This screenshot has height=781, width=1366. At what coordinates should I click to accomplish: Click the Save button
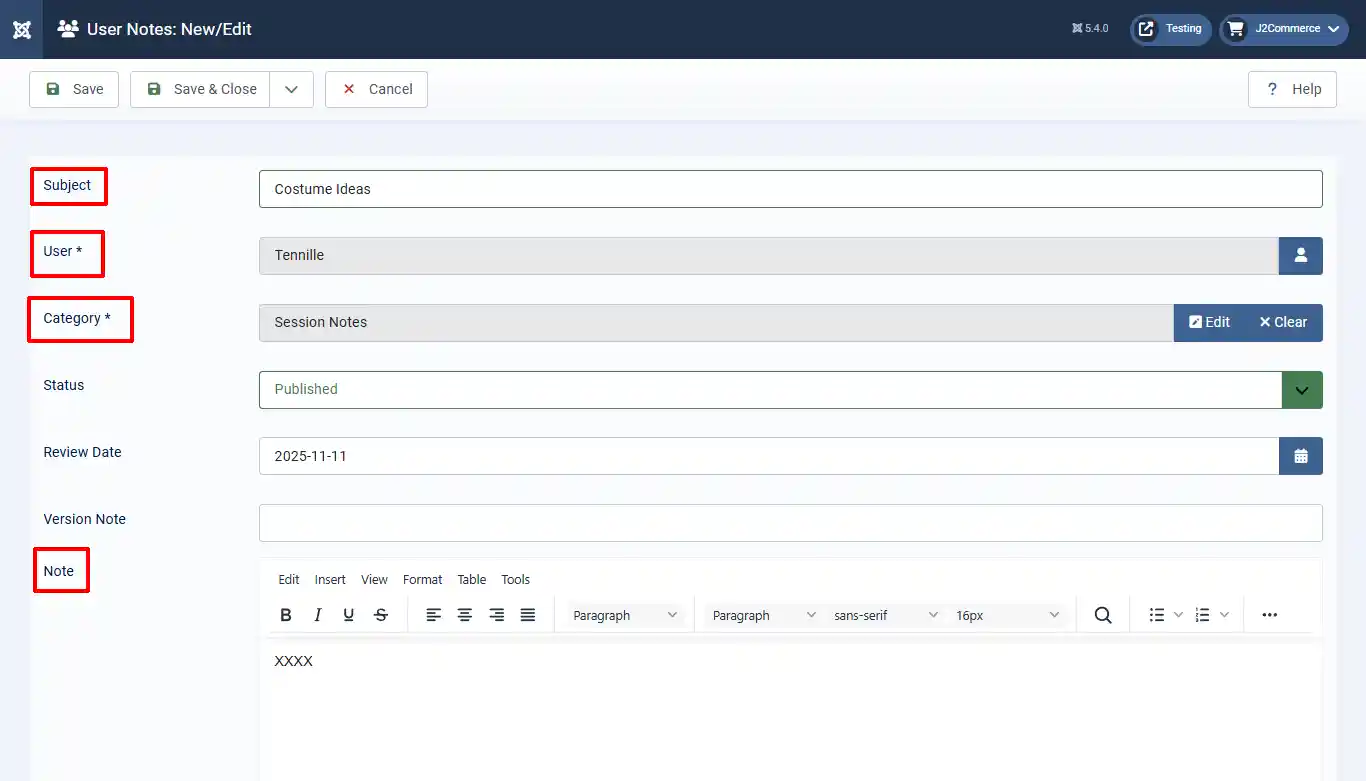(74, 89)
